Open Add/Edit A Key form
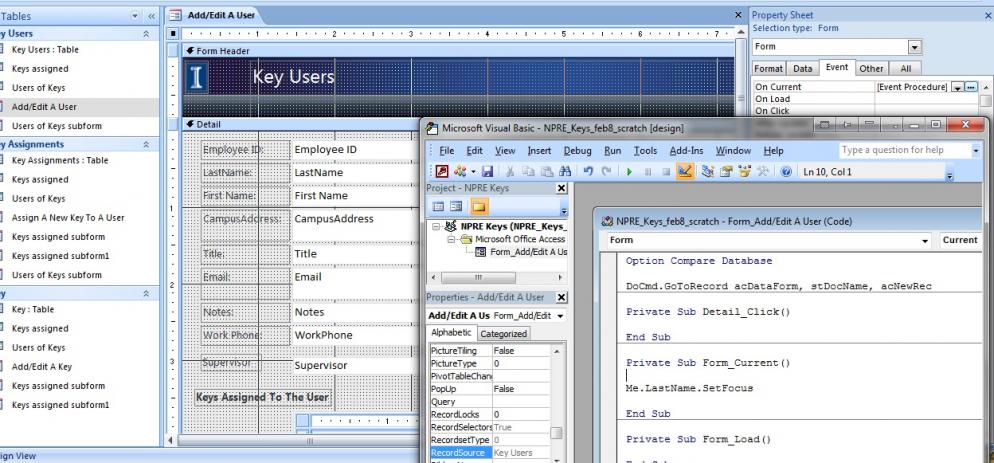 point(42,367)
